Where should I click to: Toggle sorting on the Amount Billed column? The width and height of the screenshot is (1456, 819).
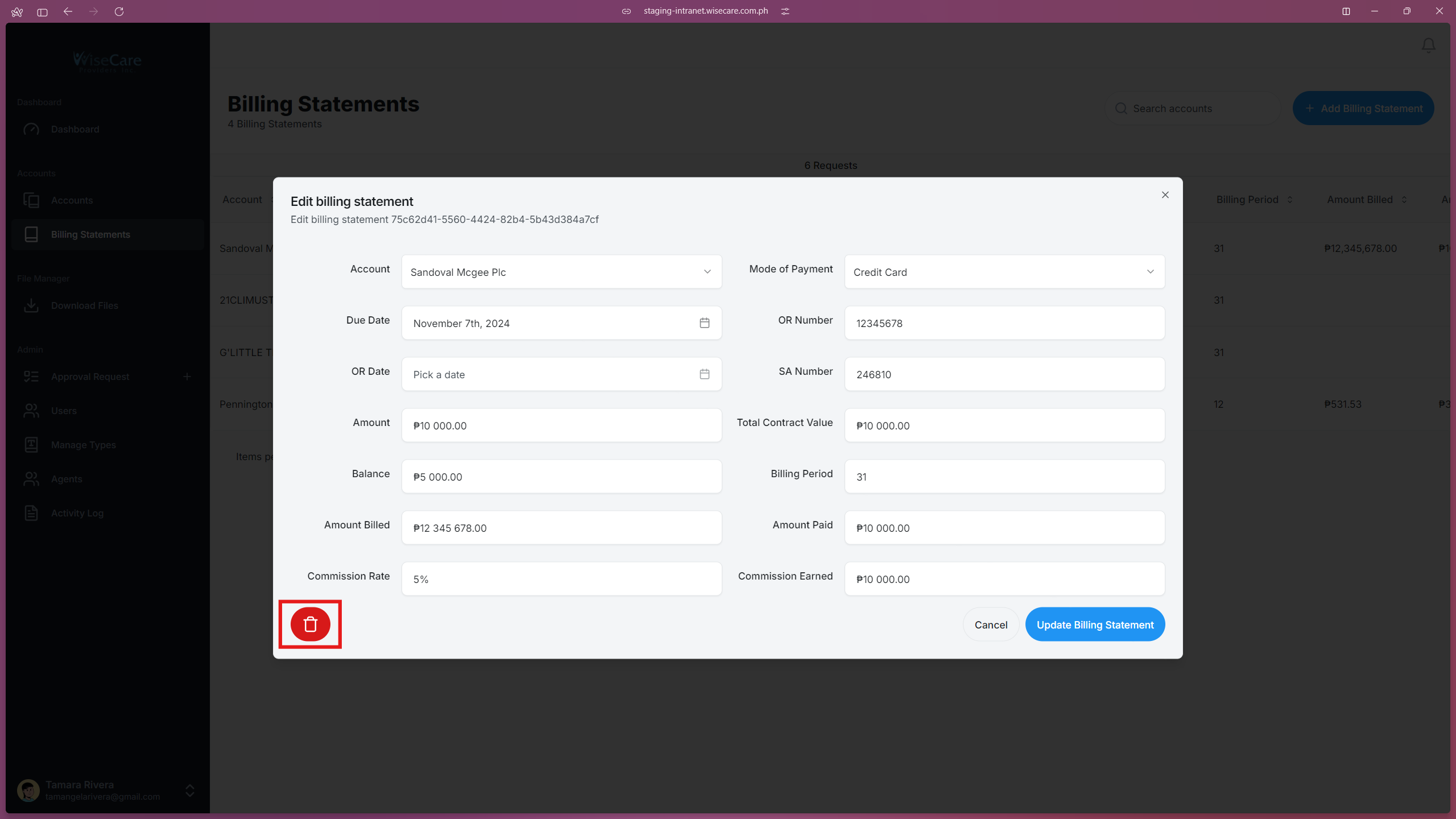coord(1403,199)
